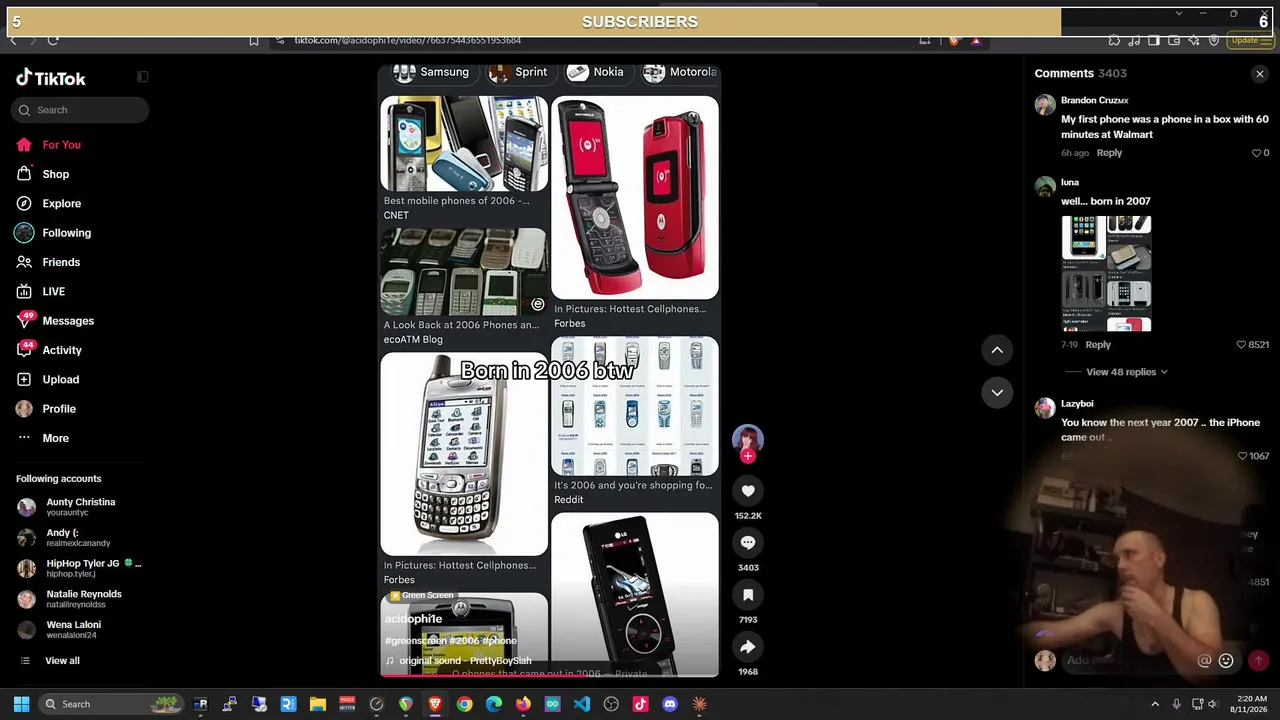The image size is (1280, 720).
Task: Close the comments panel
Action: pyautogui.click(x=1260, y=74)
